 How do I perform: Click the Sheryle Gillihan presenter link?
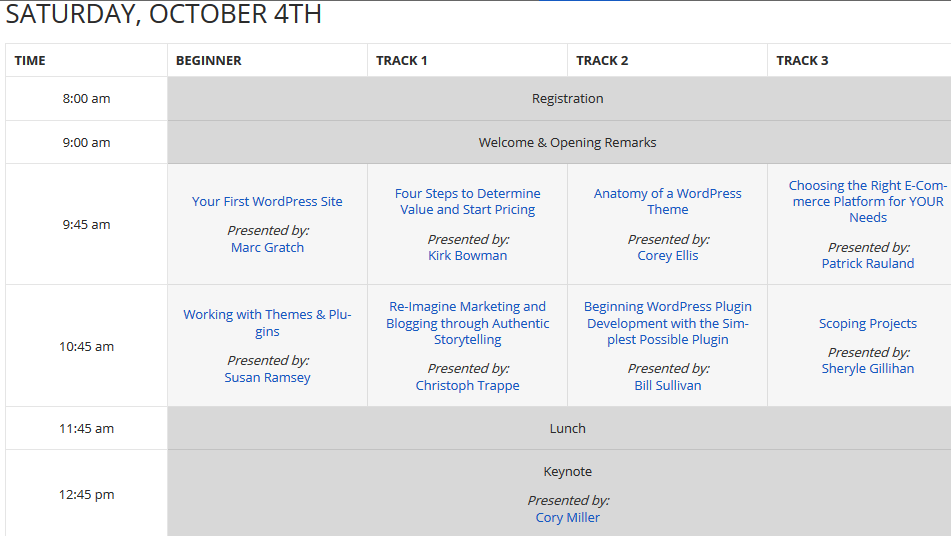coord(867,368)
